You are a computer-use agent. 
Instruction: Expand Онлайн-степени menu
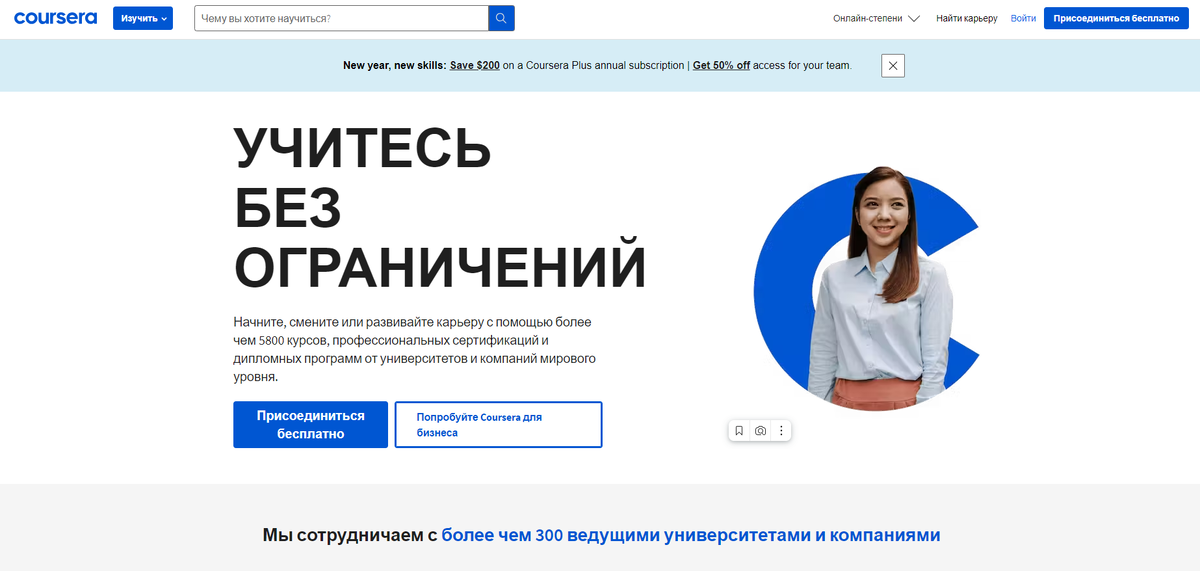coord(876,18)
